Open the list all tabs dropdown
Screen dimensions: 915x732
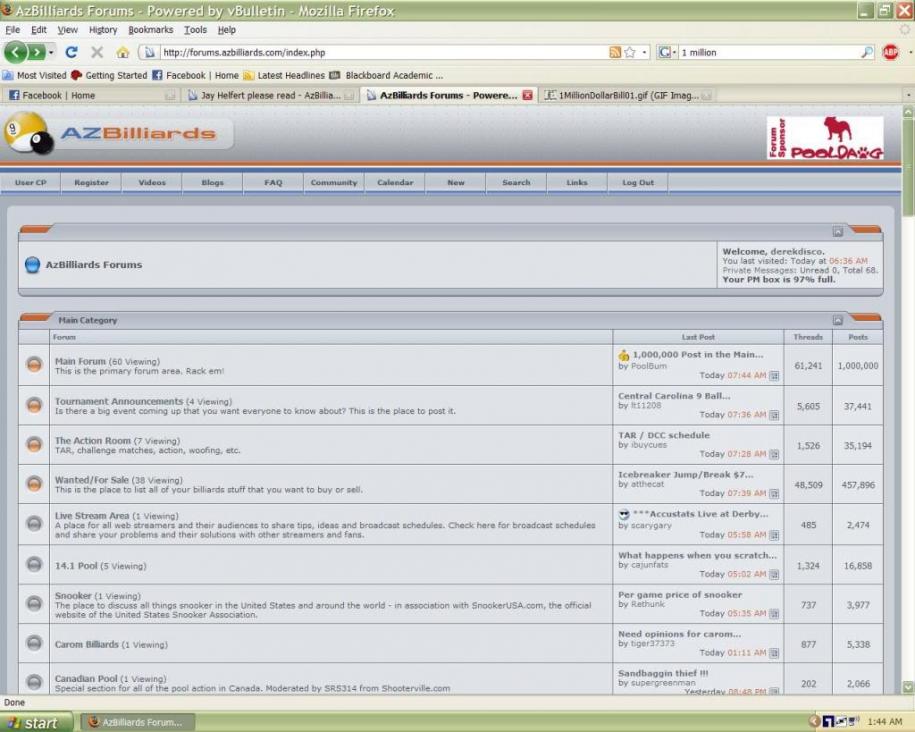coord(906,96)
